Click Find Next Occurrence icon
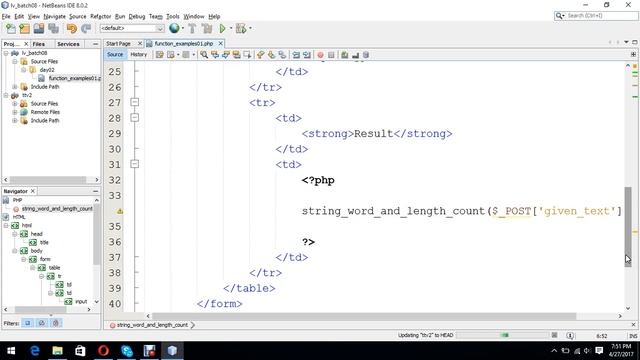Screen dimensions: 640x360 225,55
